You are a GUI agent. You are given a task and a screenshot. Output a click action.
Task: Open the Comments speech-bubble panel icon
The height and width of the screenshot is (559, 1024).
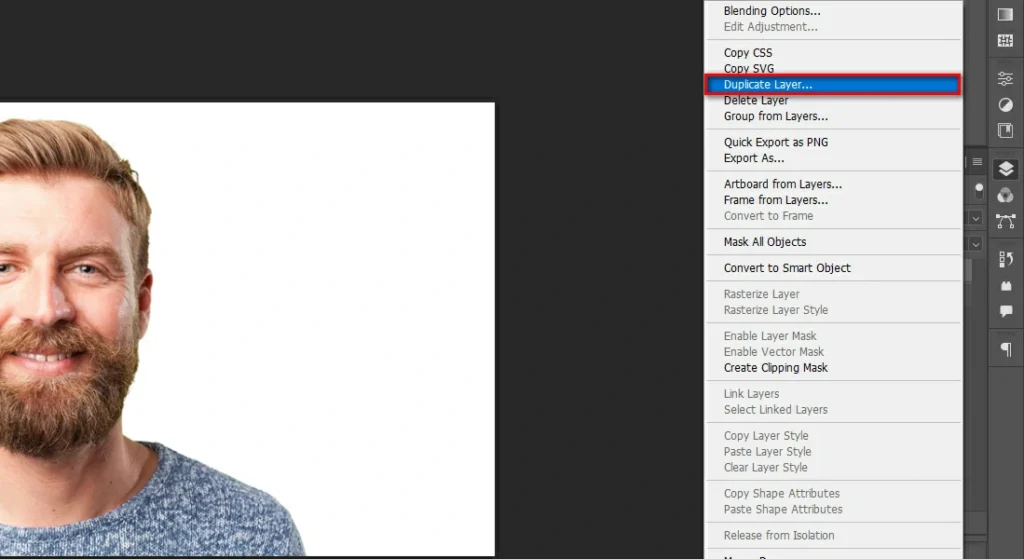pos(1006,311)
